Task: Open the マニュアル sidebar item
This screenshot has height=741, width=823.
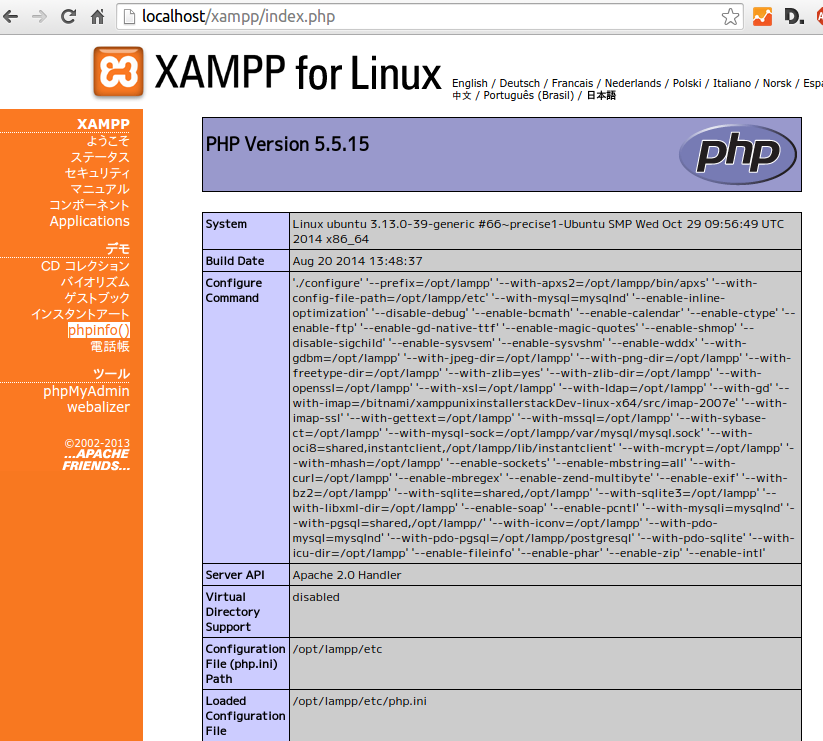Action: pos(100,189)
